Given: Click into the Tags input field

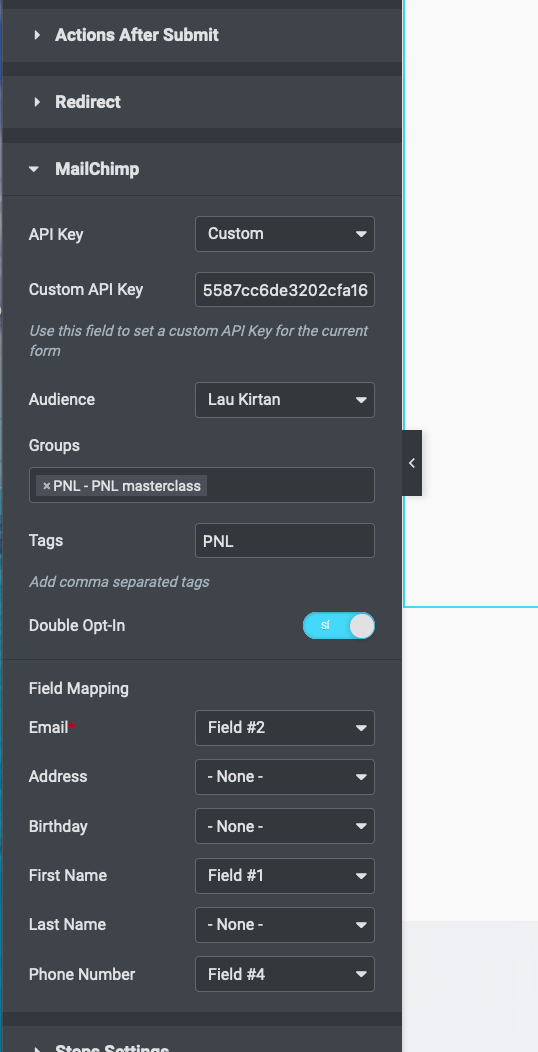Looking at the screenshot, I should coord(284,541).
